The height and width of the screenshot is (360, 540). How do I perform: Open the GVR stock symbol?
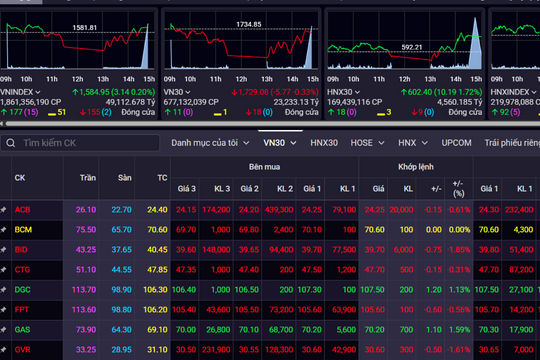(x=22, y=350)
